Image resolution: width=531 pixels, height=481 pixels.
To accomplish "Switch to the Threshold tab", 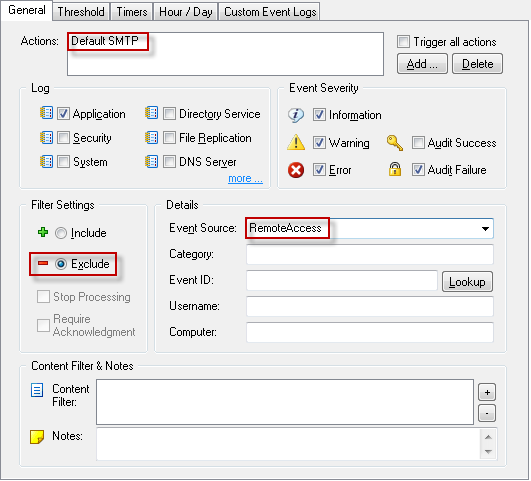I will [x=81, y=12].
